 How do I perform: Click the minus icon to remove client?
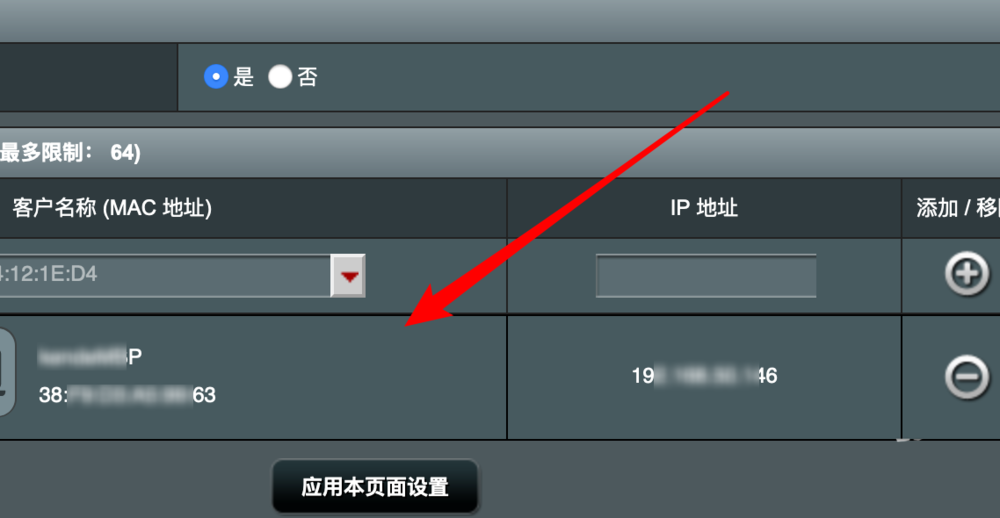tap(967, 376)
